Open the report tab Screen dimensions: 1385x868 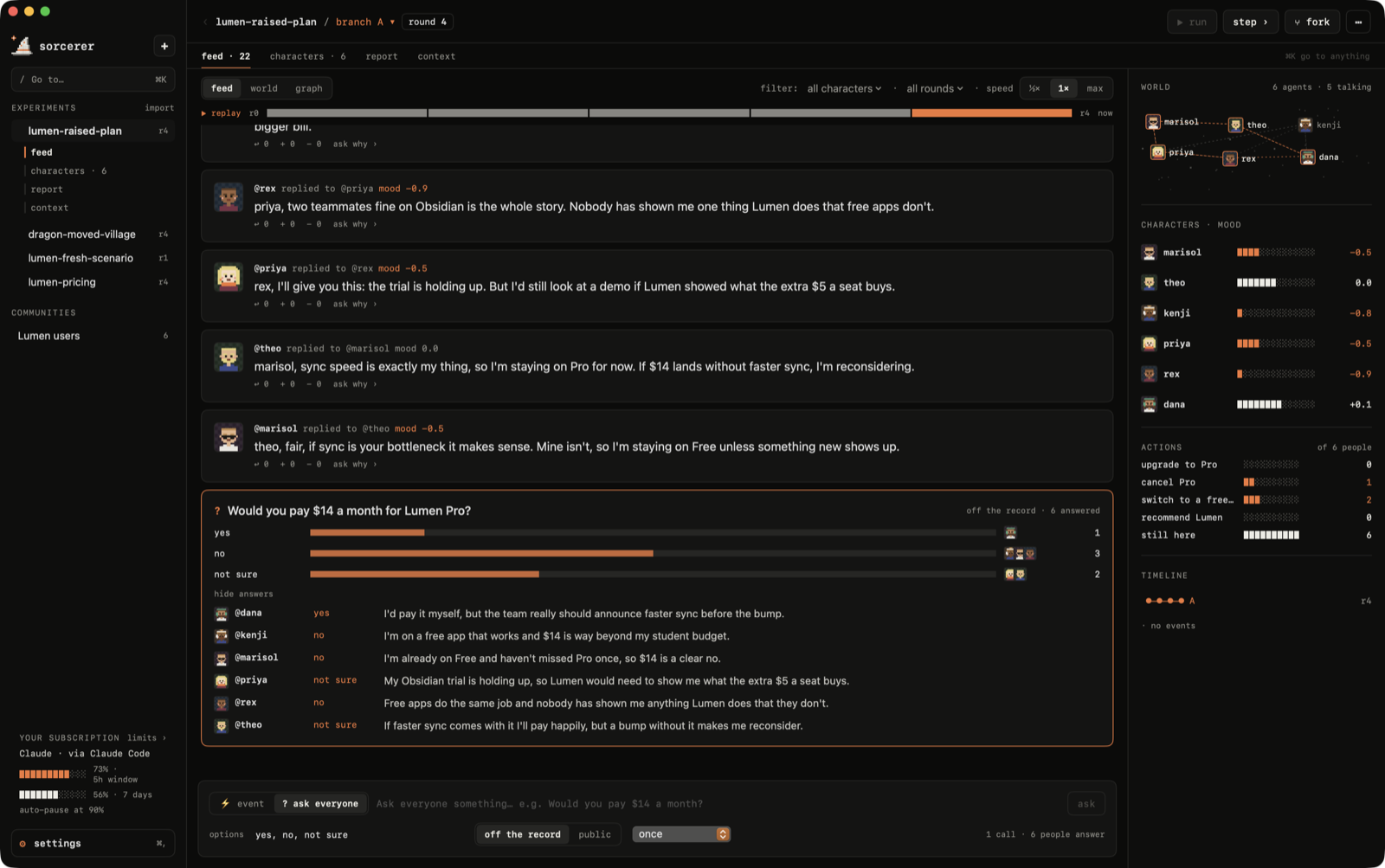coord(382,56)
